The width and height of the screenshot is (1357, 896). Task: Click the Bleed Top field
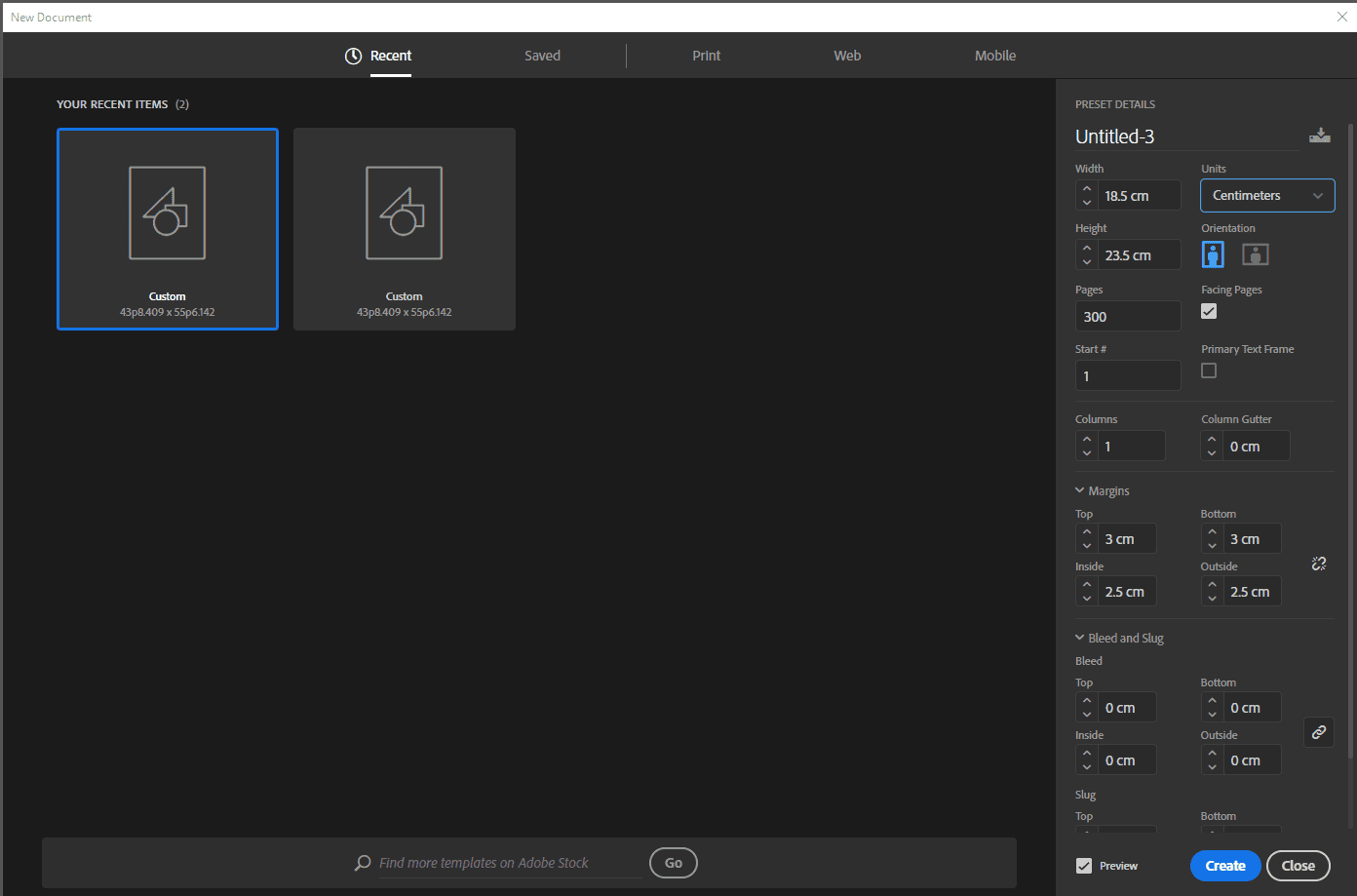[x=1128, y=708]
